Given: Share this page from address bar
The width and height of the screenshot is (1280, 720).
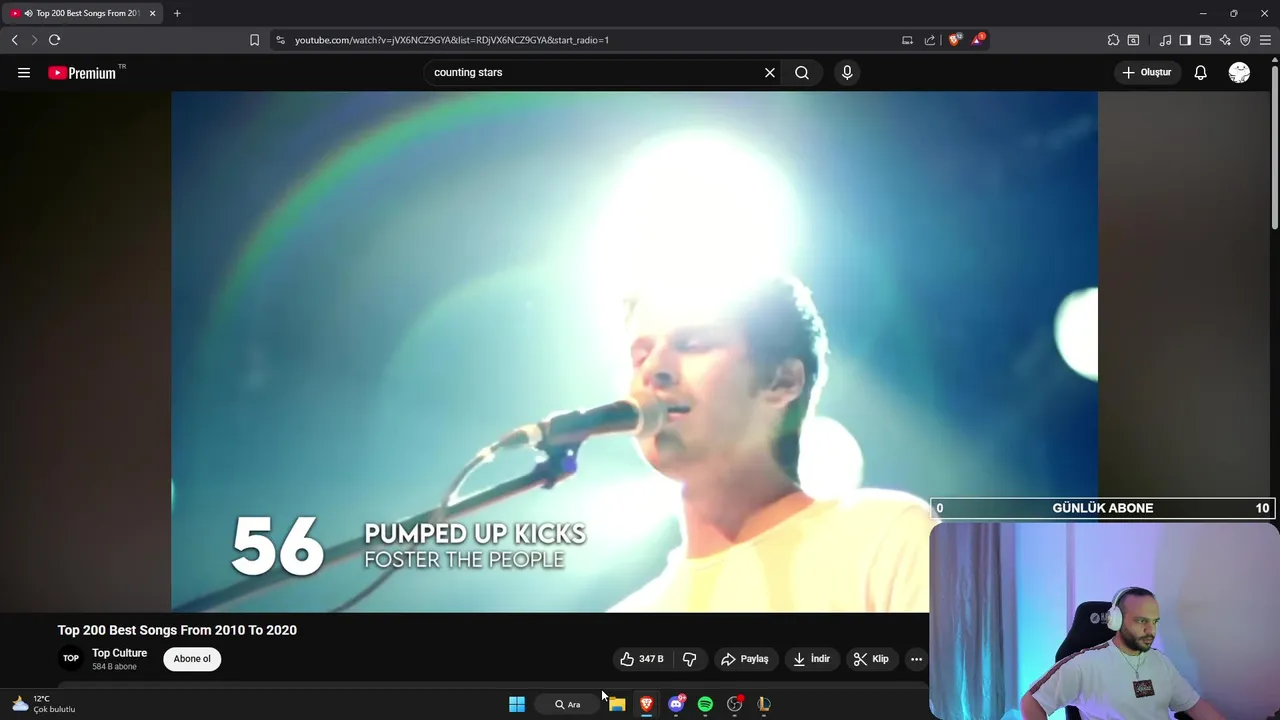Looking at the screenshot, I should click(930, 40).
